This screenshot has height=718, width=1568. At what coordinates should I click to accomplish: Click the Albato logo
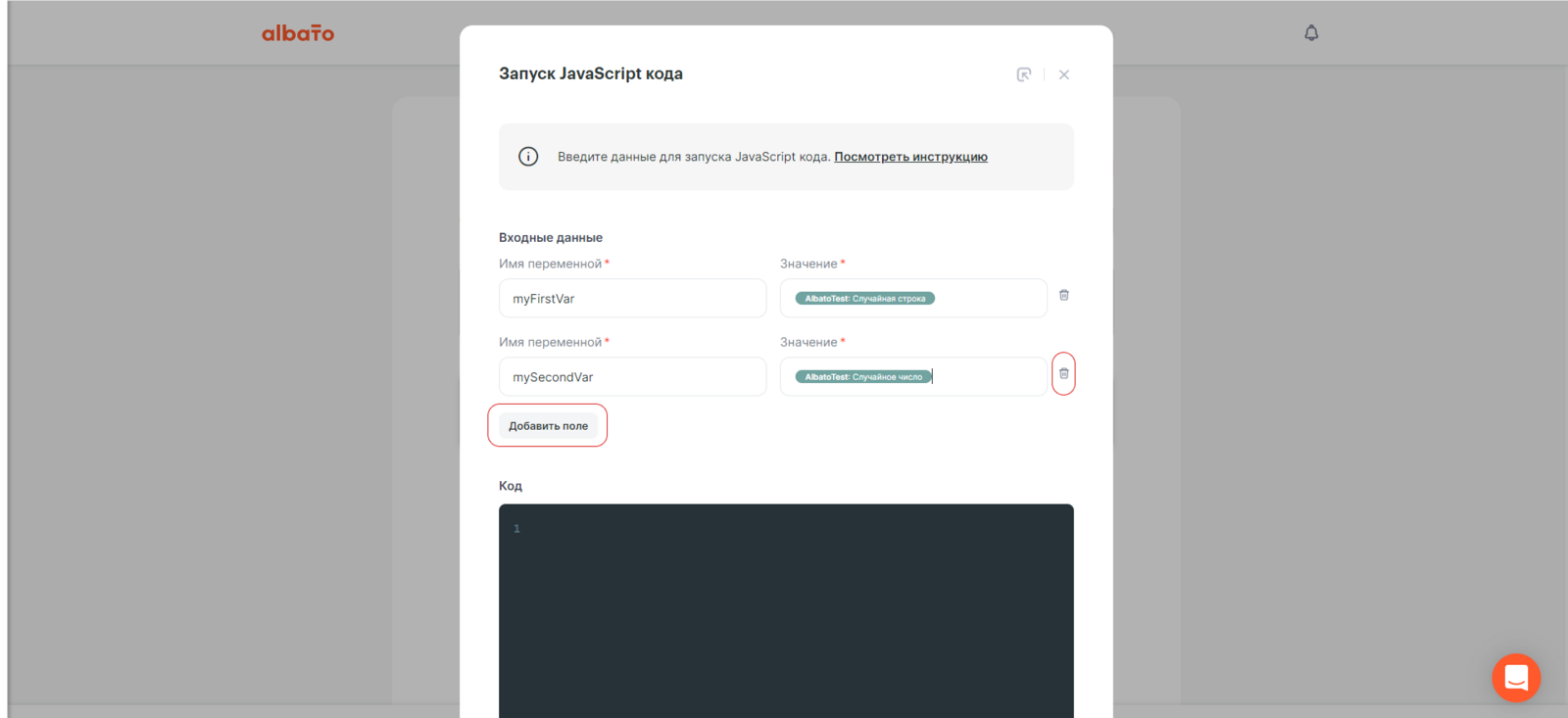click(x=297, y=33)
